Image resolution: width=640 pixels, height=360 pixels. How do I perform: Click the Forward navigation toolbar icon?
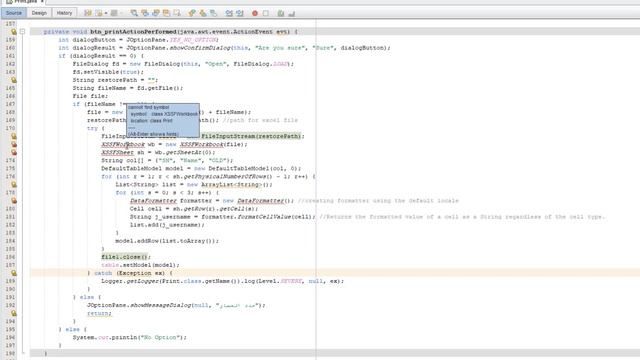114,13
